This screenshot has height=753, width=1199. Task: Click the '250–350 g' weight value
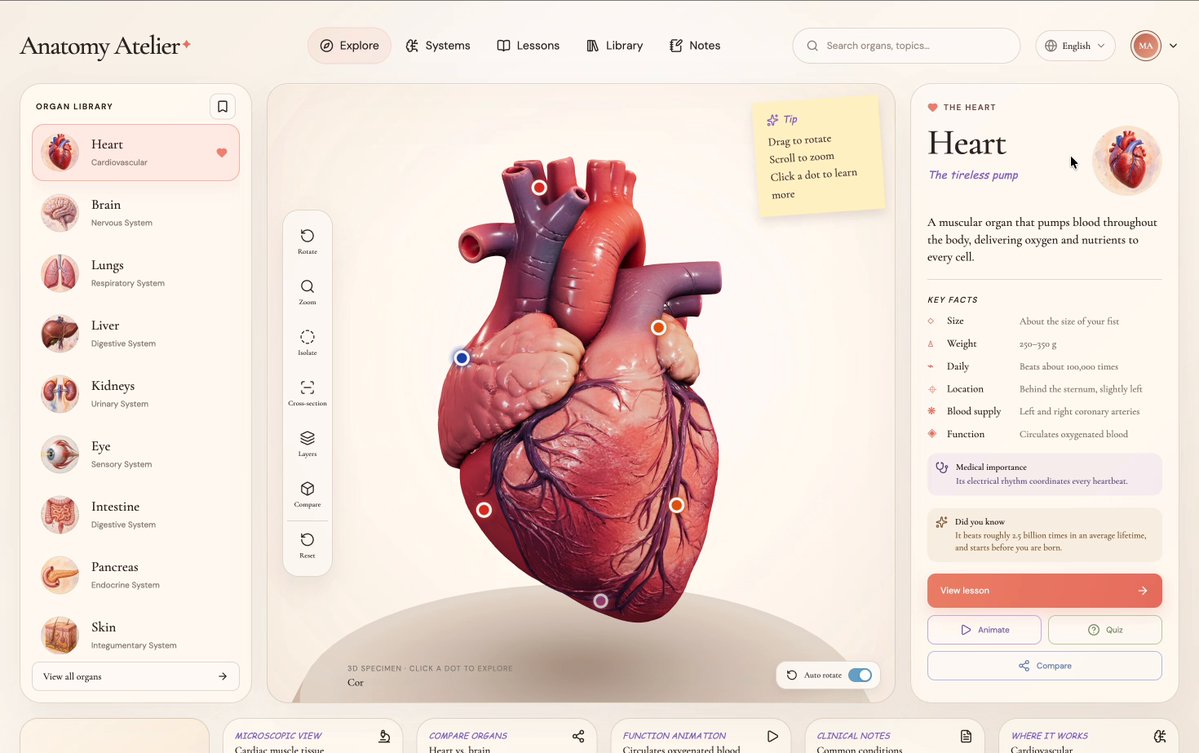pos(1038,345)
